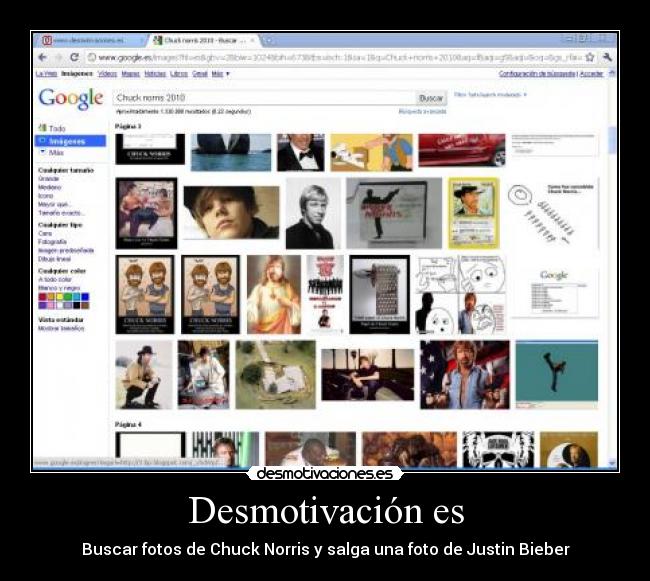Close the Chuck norris 2010 tab
The height and width of the screenshot is (581, 650).
coord(252,40)
